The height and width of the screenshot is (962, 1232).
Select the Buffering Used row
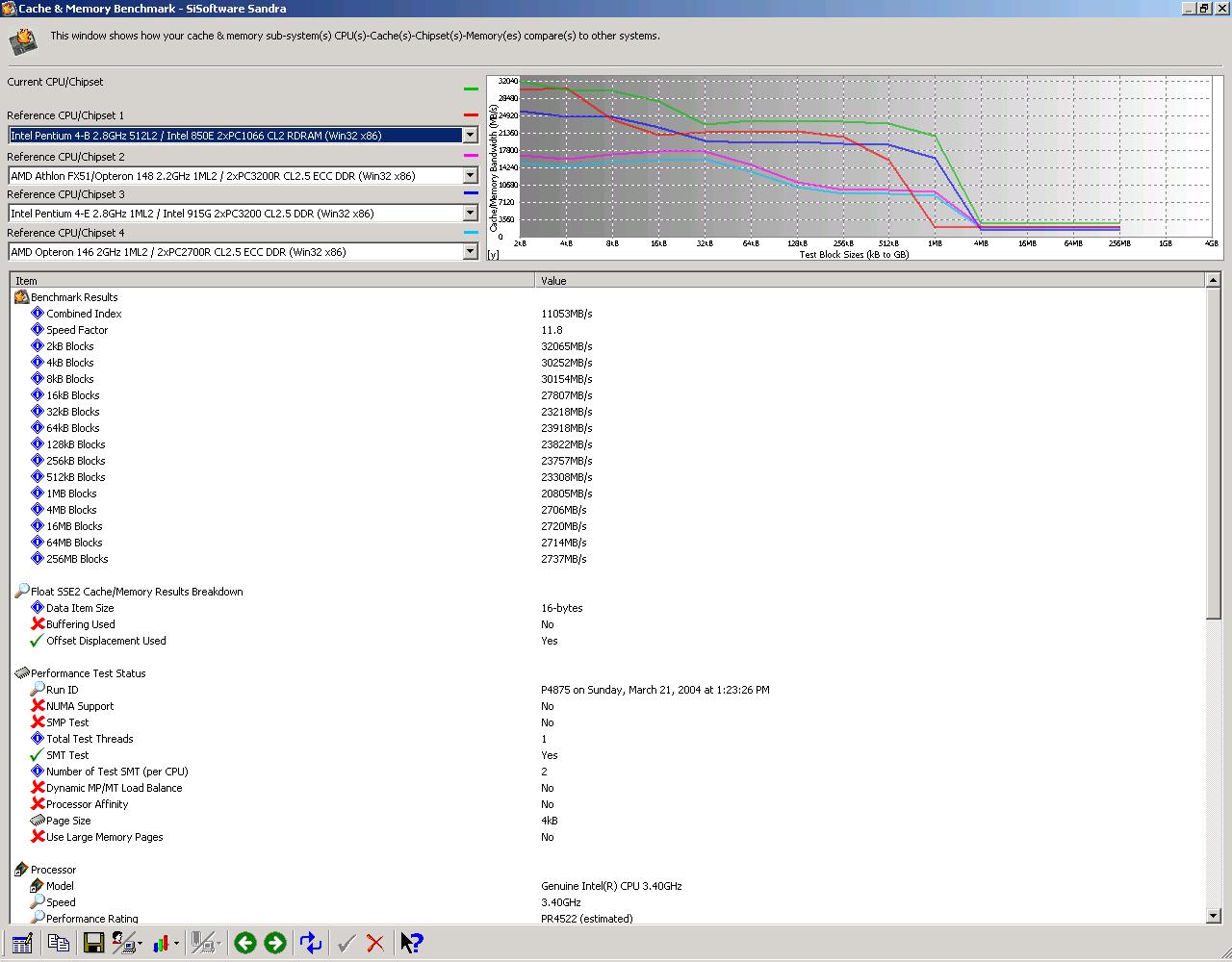[607, 624]
